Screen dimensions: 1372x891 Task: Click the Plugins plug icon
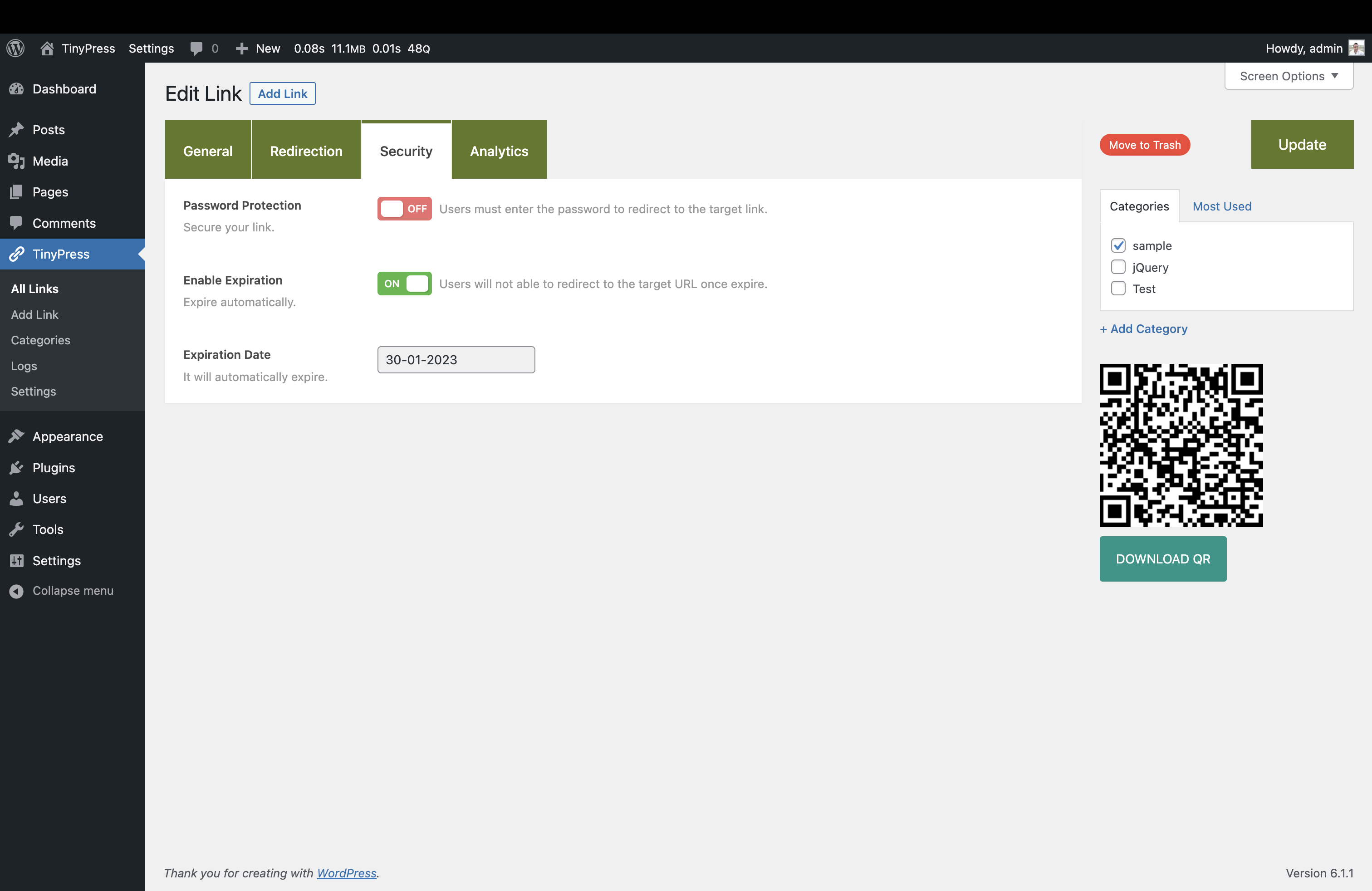[x=16, y=467]
